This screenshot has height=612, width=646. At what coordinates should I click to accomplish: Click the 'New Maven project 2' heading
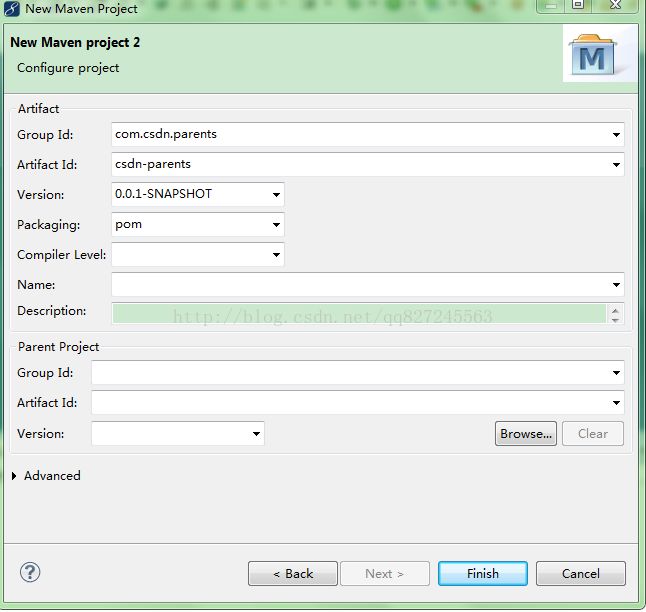(75, 42)
